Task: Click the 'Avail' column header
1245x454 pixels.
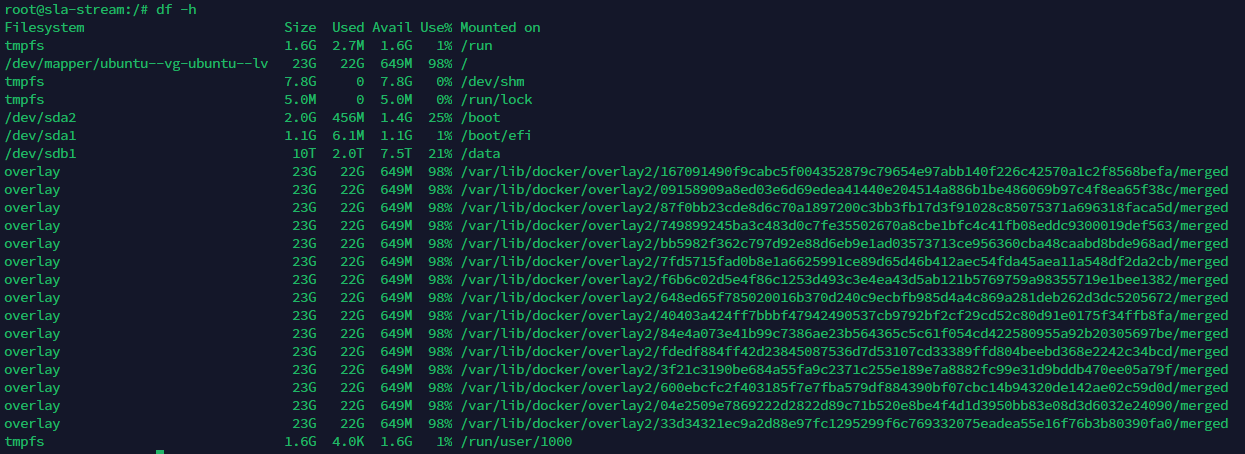Action: click(x=391, y=28)
